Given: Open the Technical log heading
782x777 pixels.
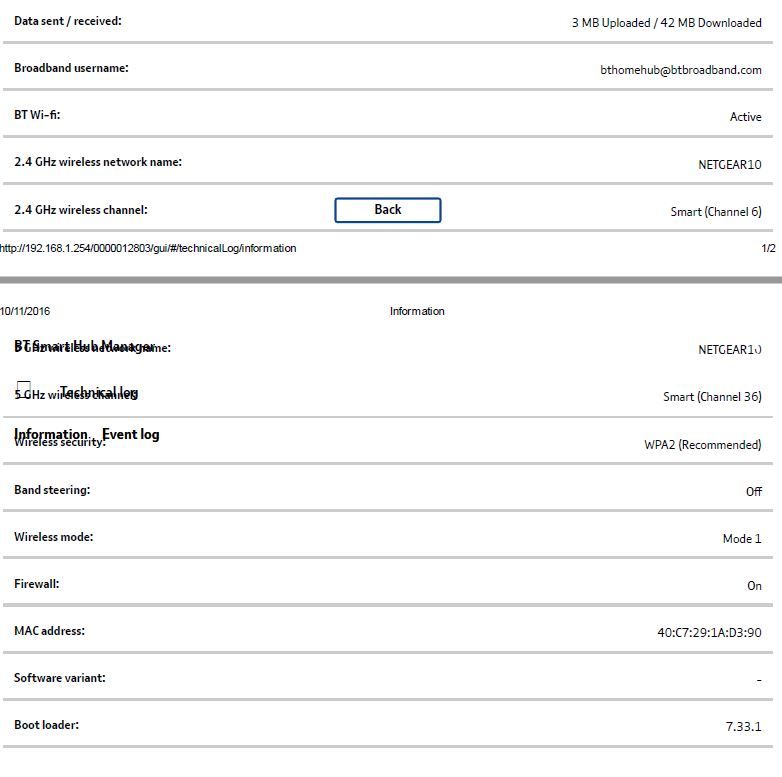Looking at the screenshot, I should [99, 392].
